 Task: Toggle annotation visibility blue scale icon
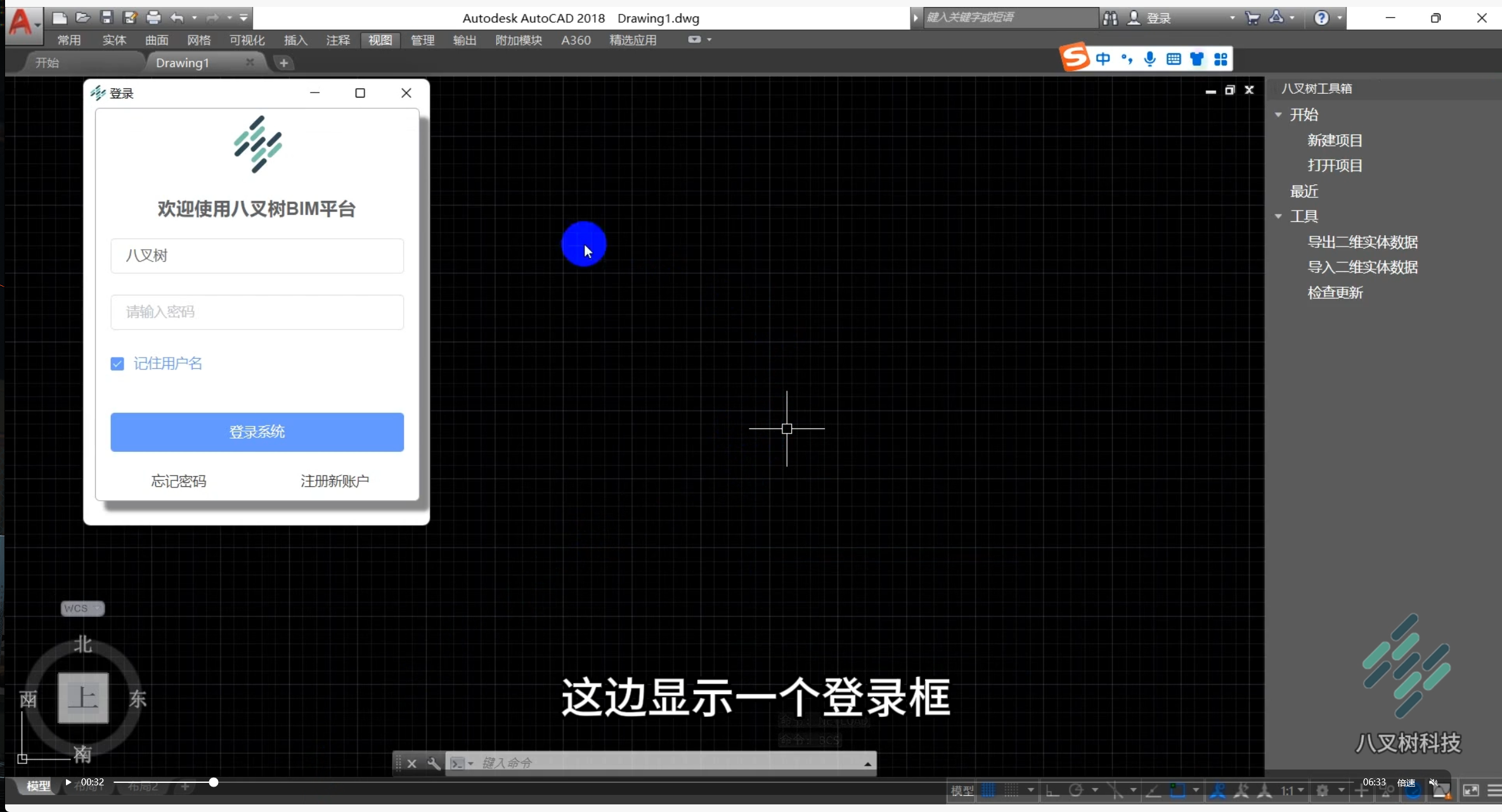coord(1218,790)
